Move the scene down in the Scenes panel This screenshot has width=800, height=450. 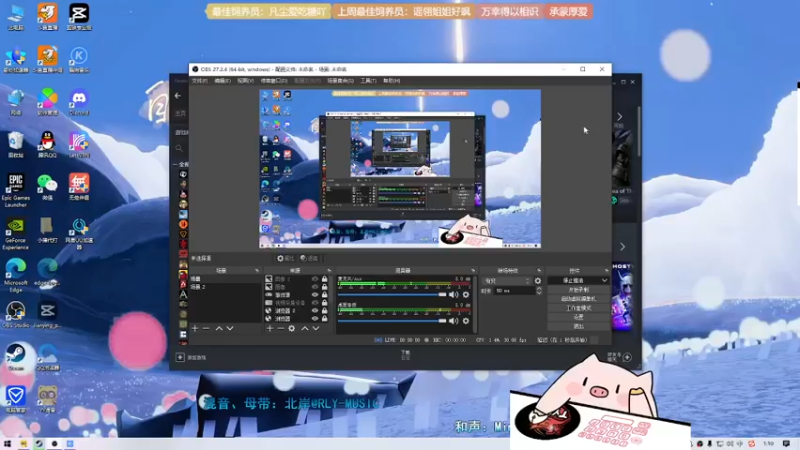point(230,329)
